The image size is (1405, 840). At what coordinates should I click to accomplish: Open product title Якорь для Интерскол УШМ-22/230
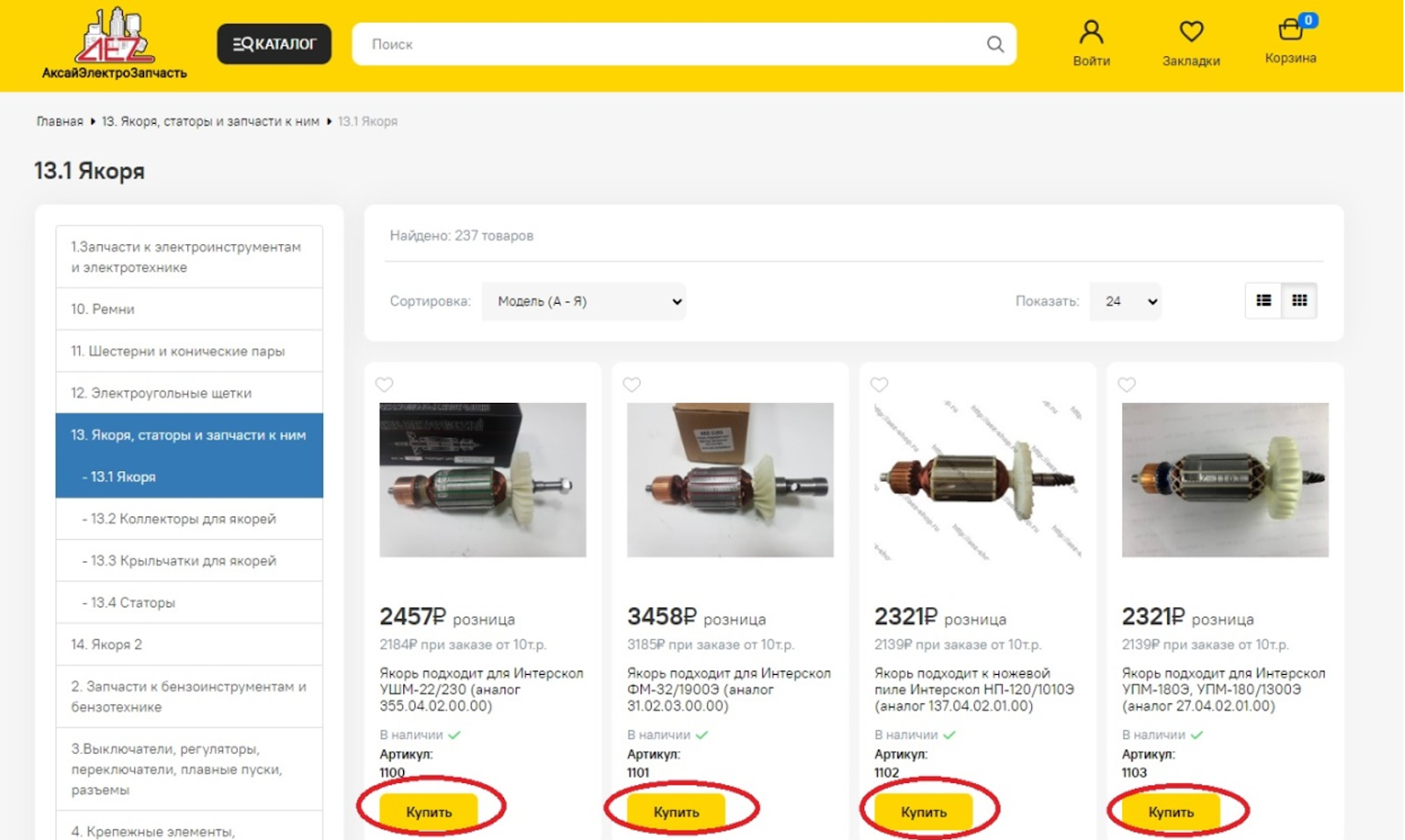coord(481,690)
